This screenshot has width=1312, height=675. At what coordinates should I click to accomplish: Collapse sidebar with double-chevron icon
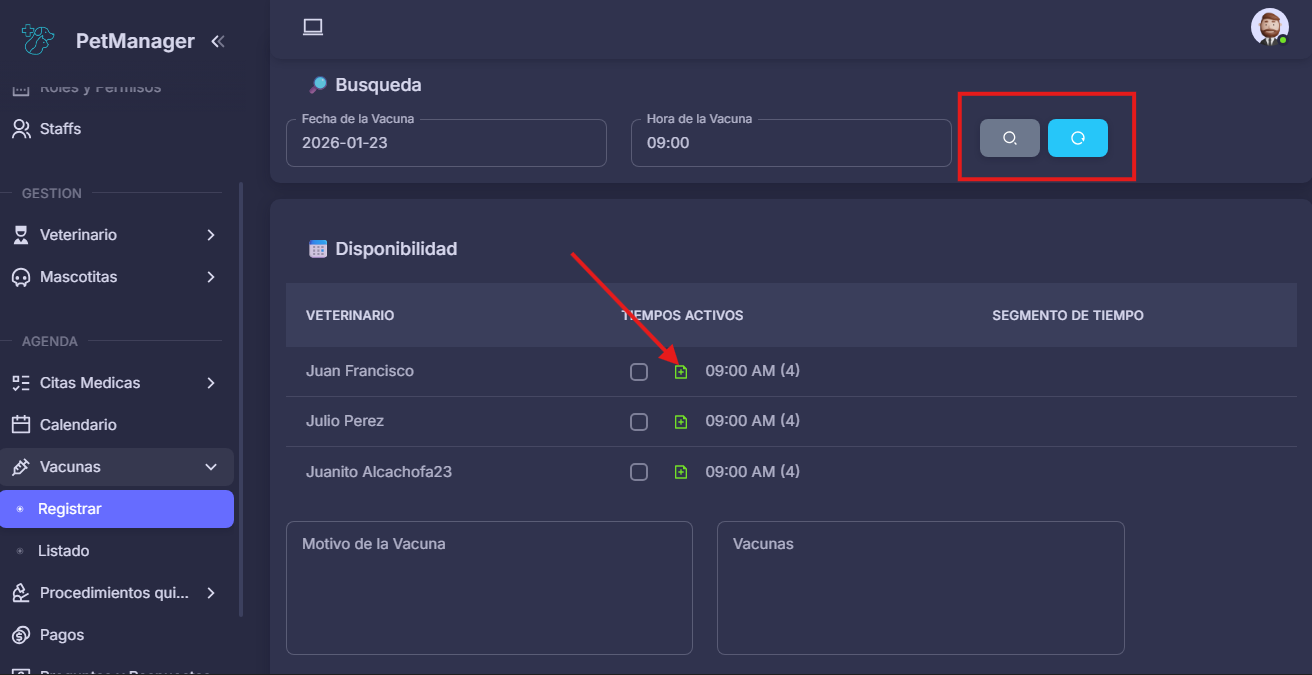(x=217, y=41)
